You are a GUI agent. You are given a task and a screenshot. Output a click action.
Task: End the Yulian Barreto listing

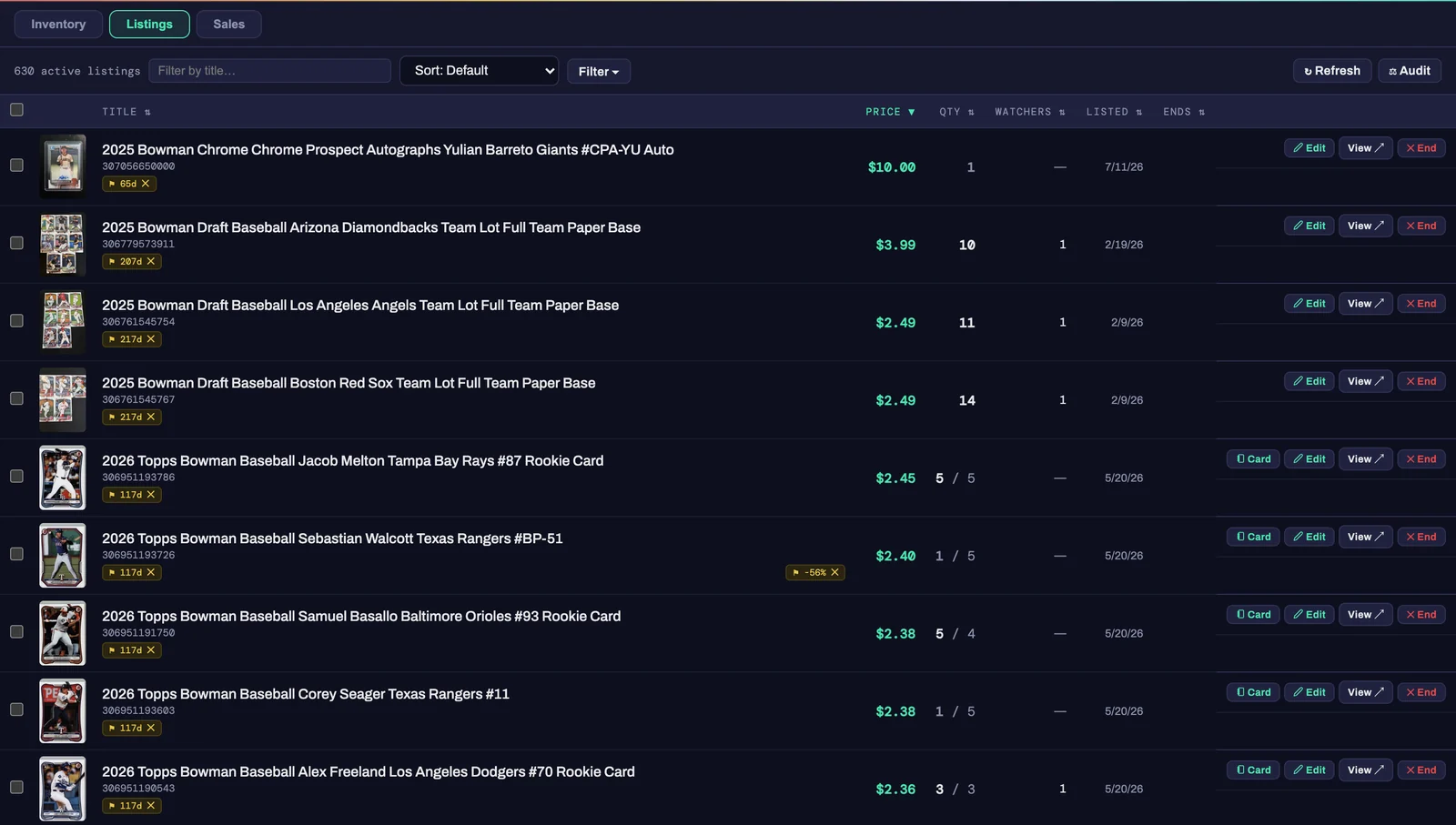point(1421,148)
